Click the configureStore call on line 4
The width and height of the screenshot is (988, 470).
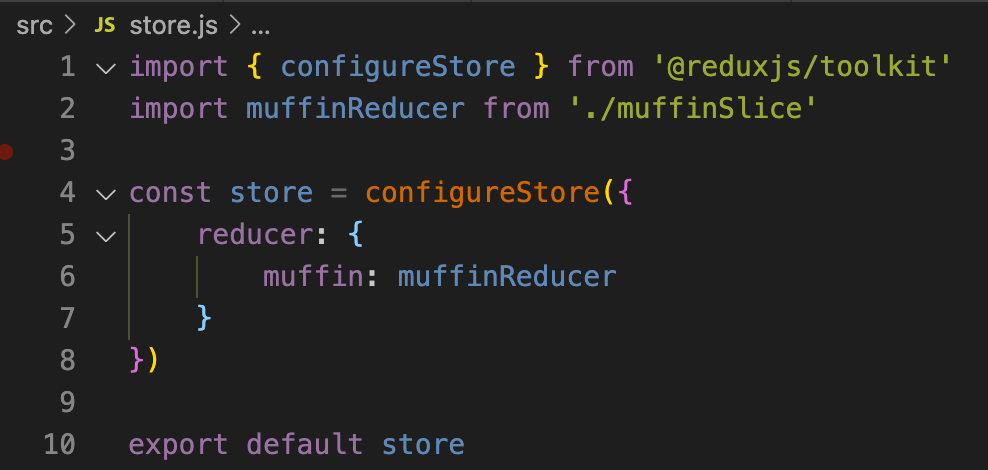(481, 193)
